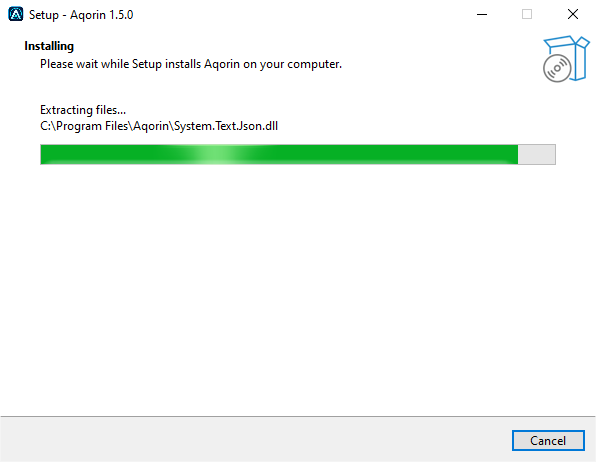Select the bold Installing heading
The height and width of the screenshot is (462, 596).
pyautogui.click(x=49, y=46)
